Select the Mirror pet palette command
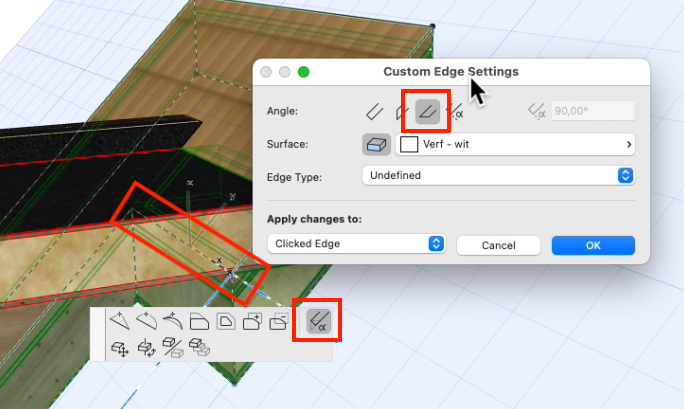Screen dimensions: 684x409 (x=173, y=348)
